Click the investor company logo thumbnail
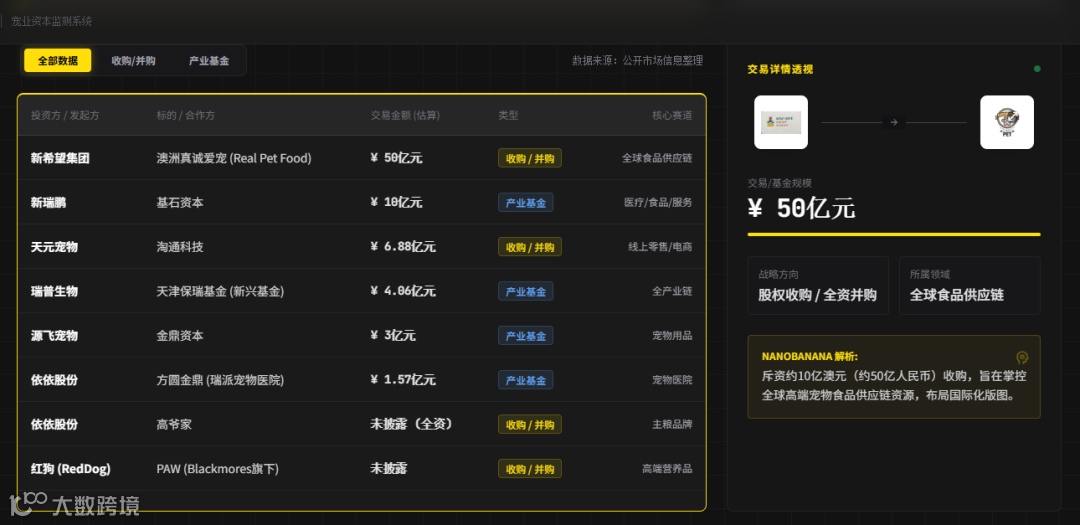This screenshot has width=1080, height=525. [781, 122]
